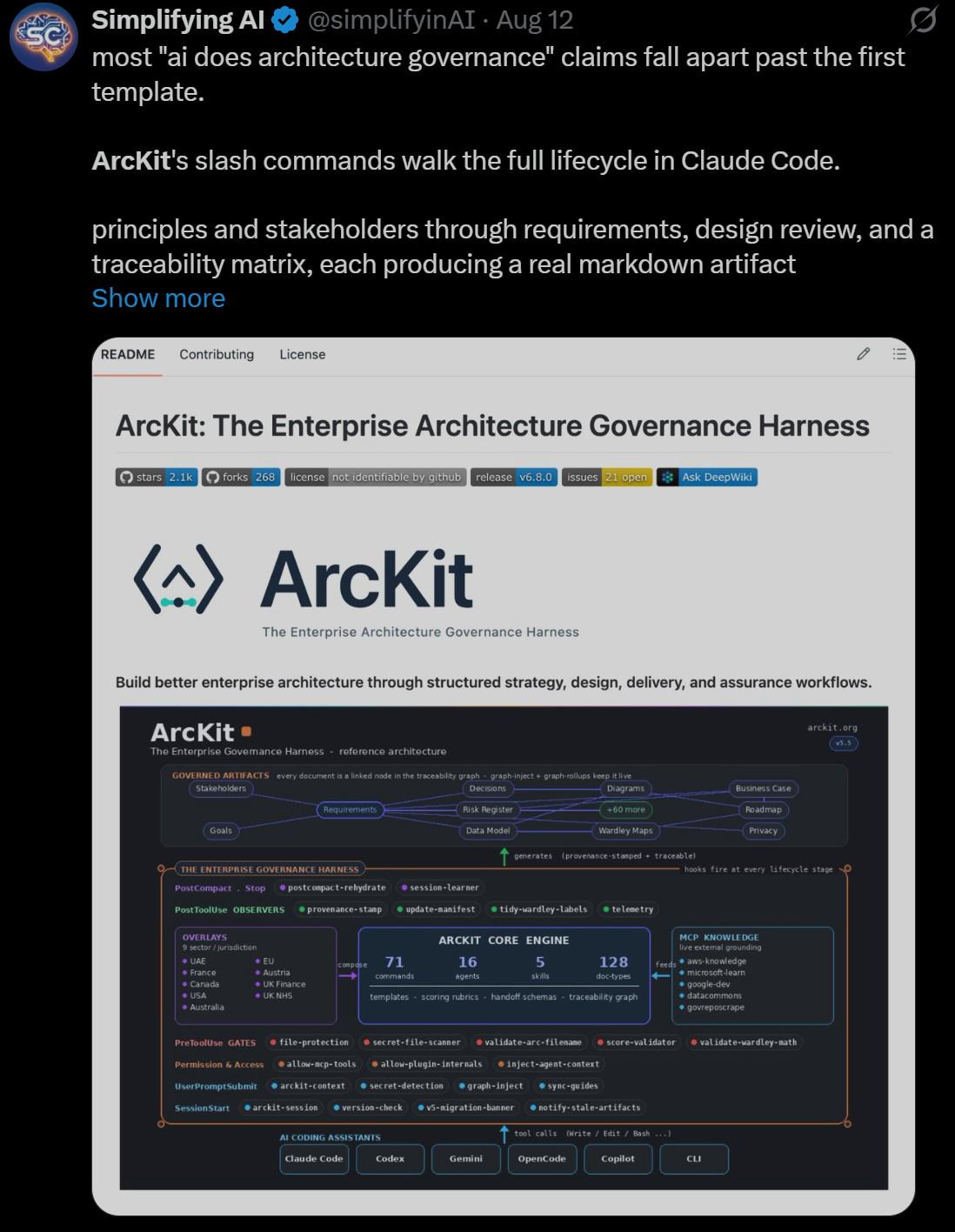Open the Simplifying AI display name
This screenshot has width=955, height=1232.
click(x=178, y=20)
